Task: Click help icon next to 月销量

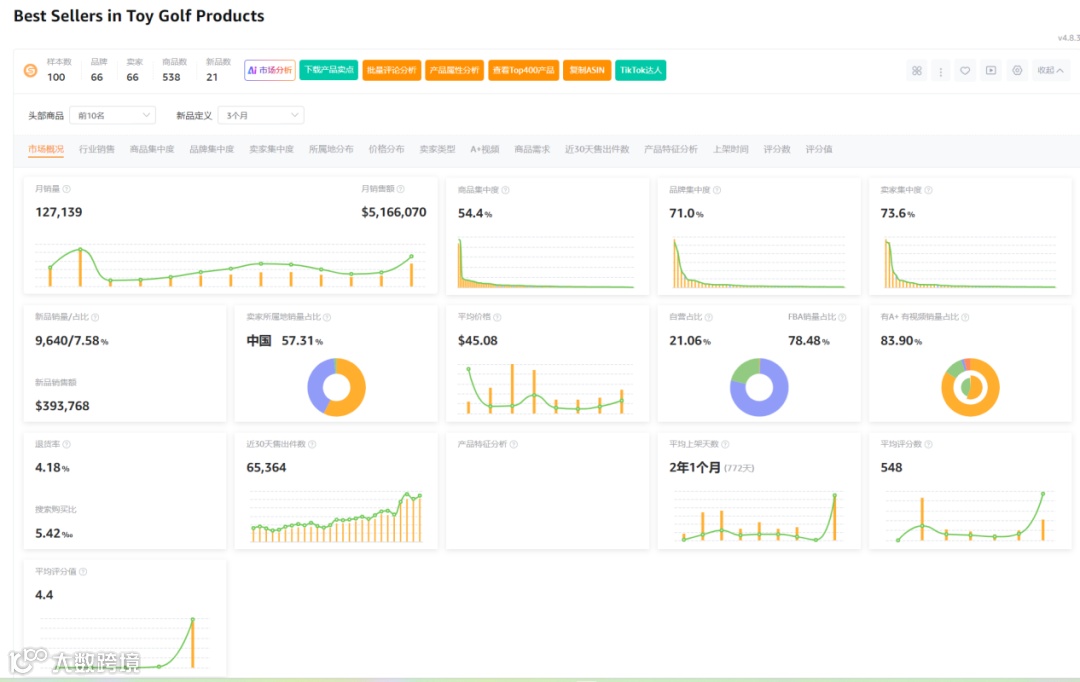Action: coord(67,189)
